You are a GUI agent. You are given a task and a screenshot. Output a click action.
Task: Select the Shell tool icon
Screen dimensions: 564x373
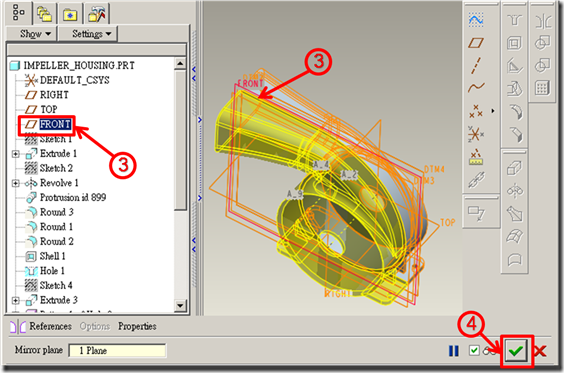point(514,43)
